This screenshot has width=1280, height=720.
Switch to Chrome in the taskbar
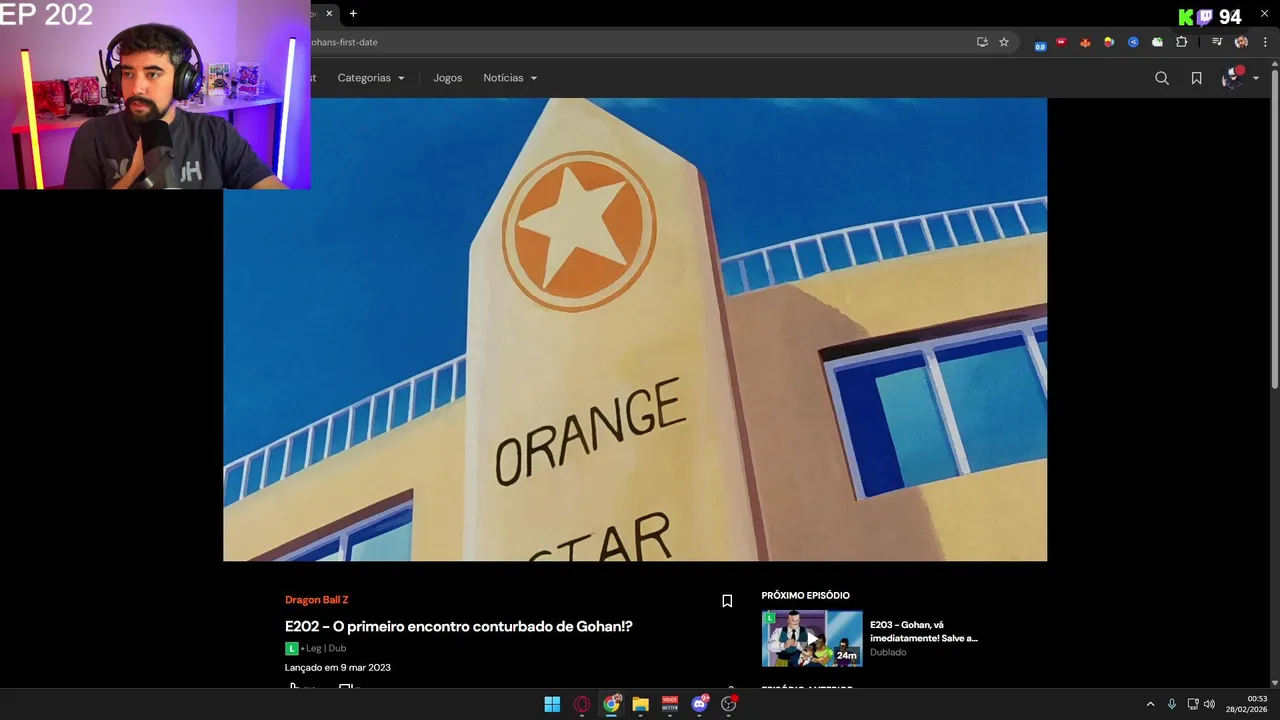[611, 704]
